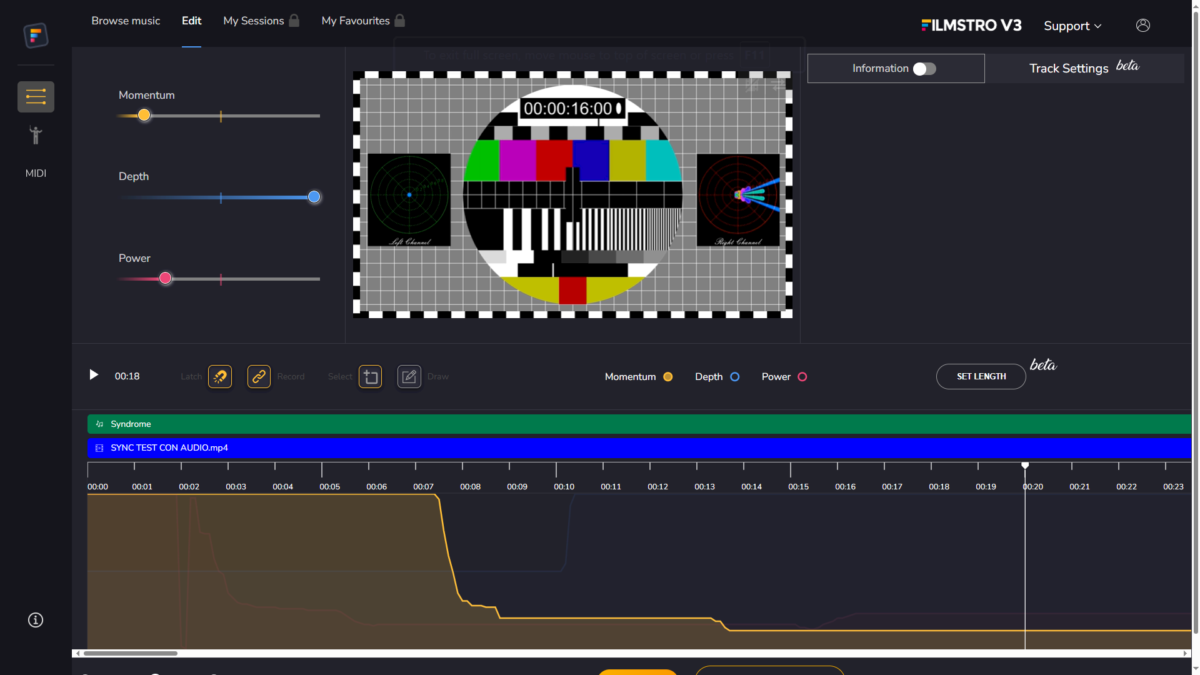Click the Momentum slider handle
This screenshot has height=675, width=1200.
144,115
